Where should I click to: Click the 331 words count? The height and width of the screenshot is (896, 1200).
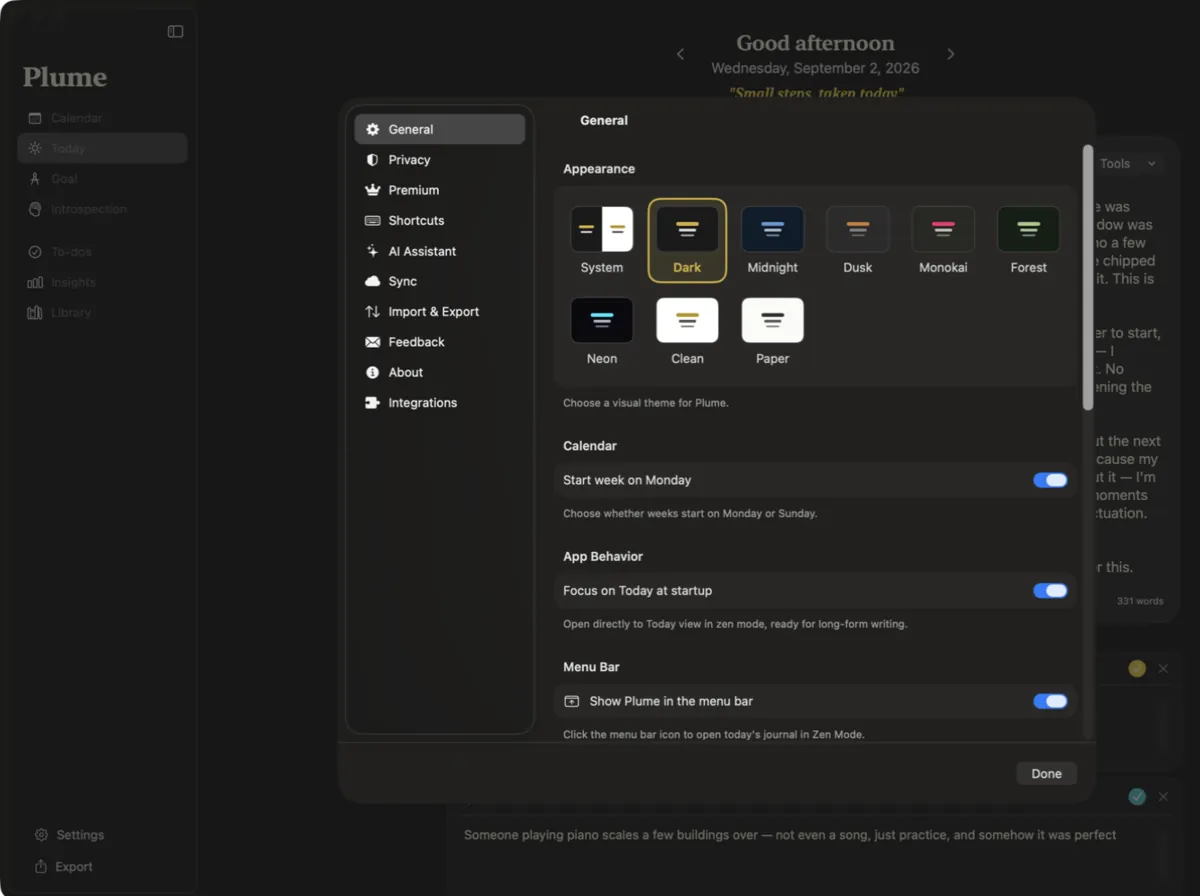[x=1140, y=601]
